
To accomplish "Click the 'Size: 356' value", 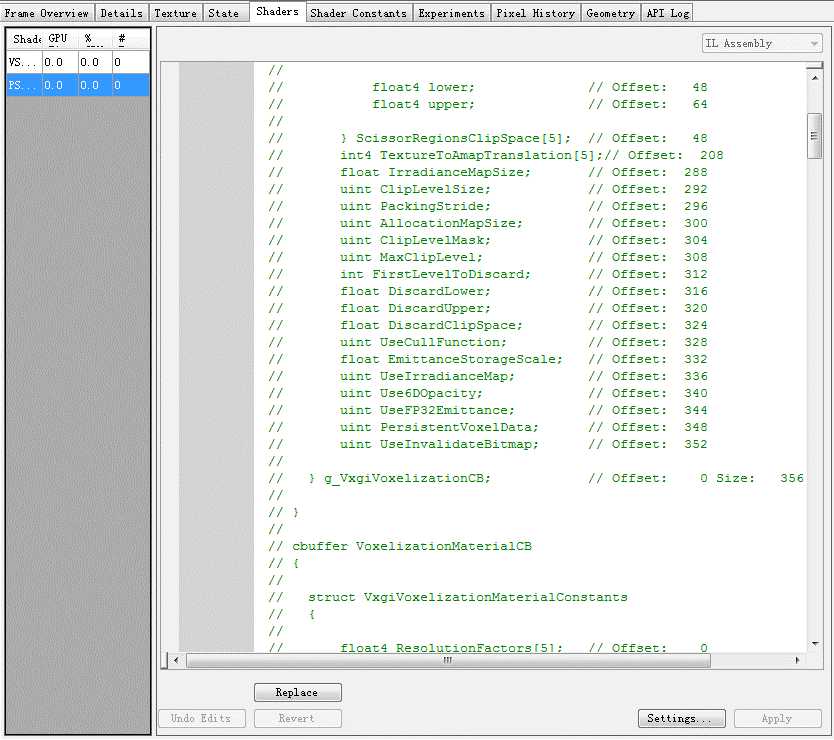I will point(760,479).
